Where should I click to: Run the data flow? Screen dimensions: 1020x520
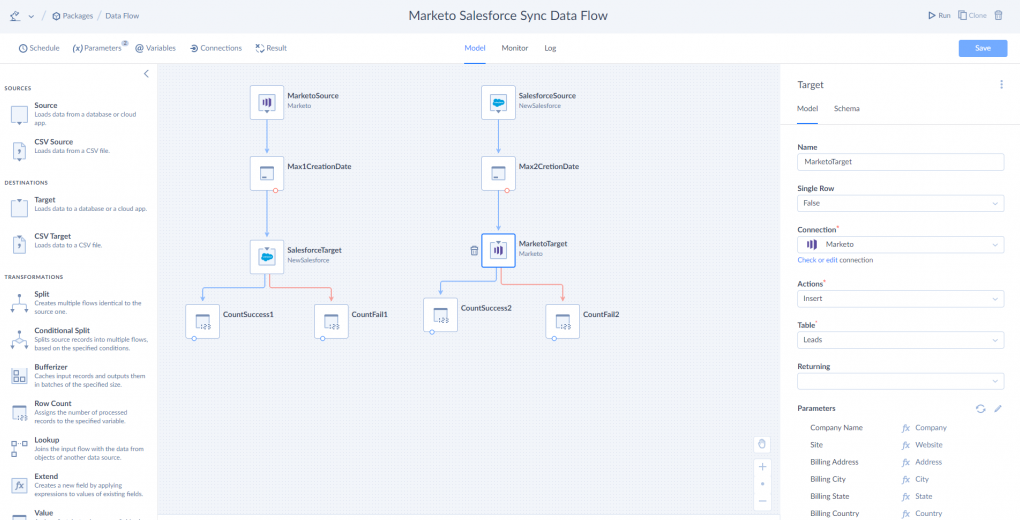(x=939, y=16)
